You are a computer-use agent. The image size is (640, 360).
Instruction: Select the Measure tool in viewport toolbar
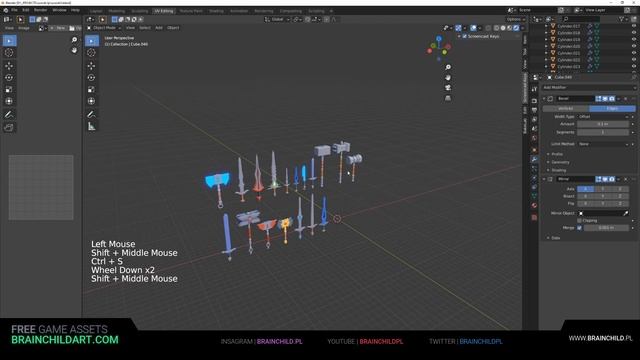(x=91, y=127)
